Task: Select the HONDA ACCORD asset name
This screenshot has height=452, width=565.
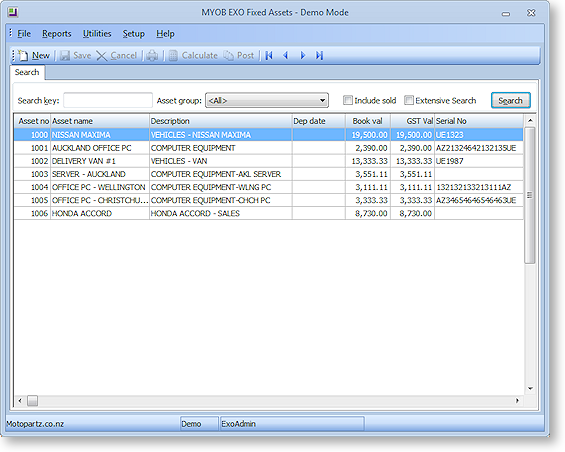Action: coord(82,213)
